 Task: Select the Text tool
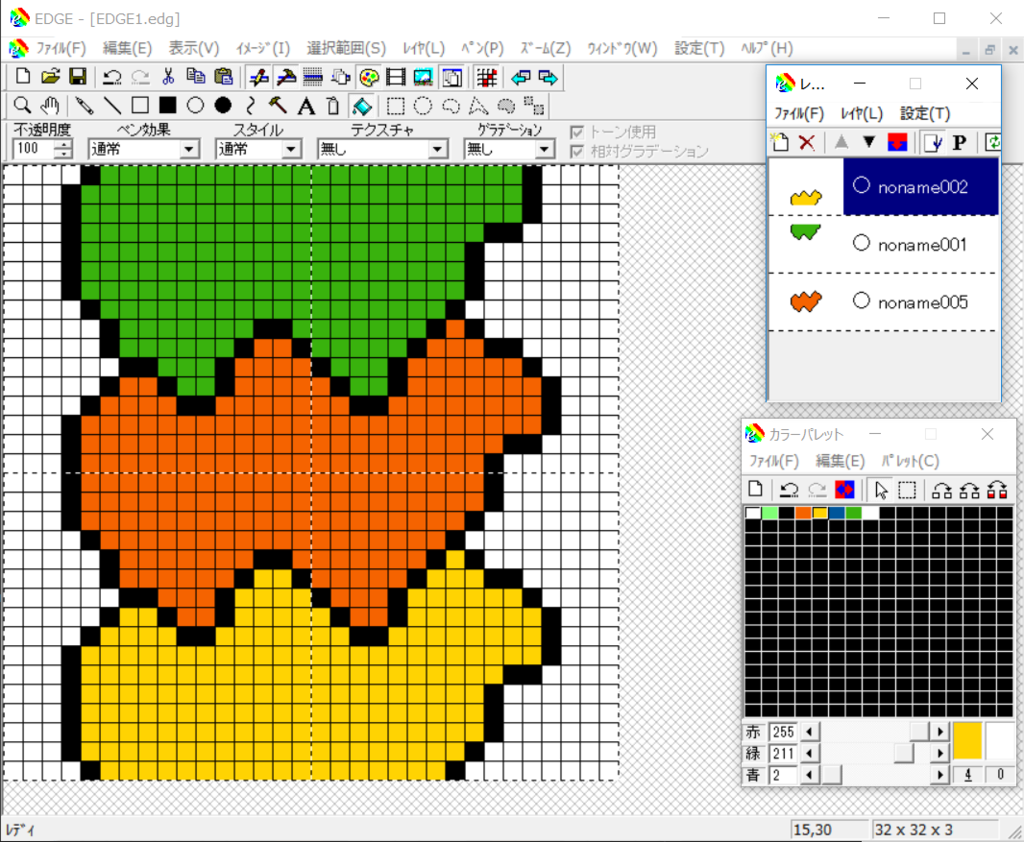[306, 105]
